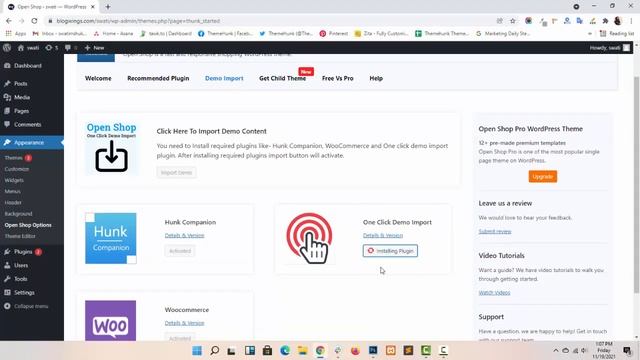Open Microsoft Edge from taskbar
This screenshot has height=360, width=640.
(x=285, y=351)
